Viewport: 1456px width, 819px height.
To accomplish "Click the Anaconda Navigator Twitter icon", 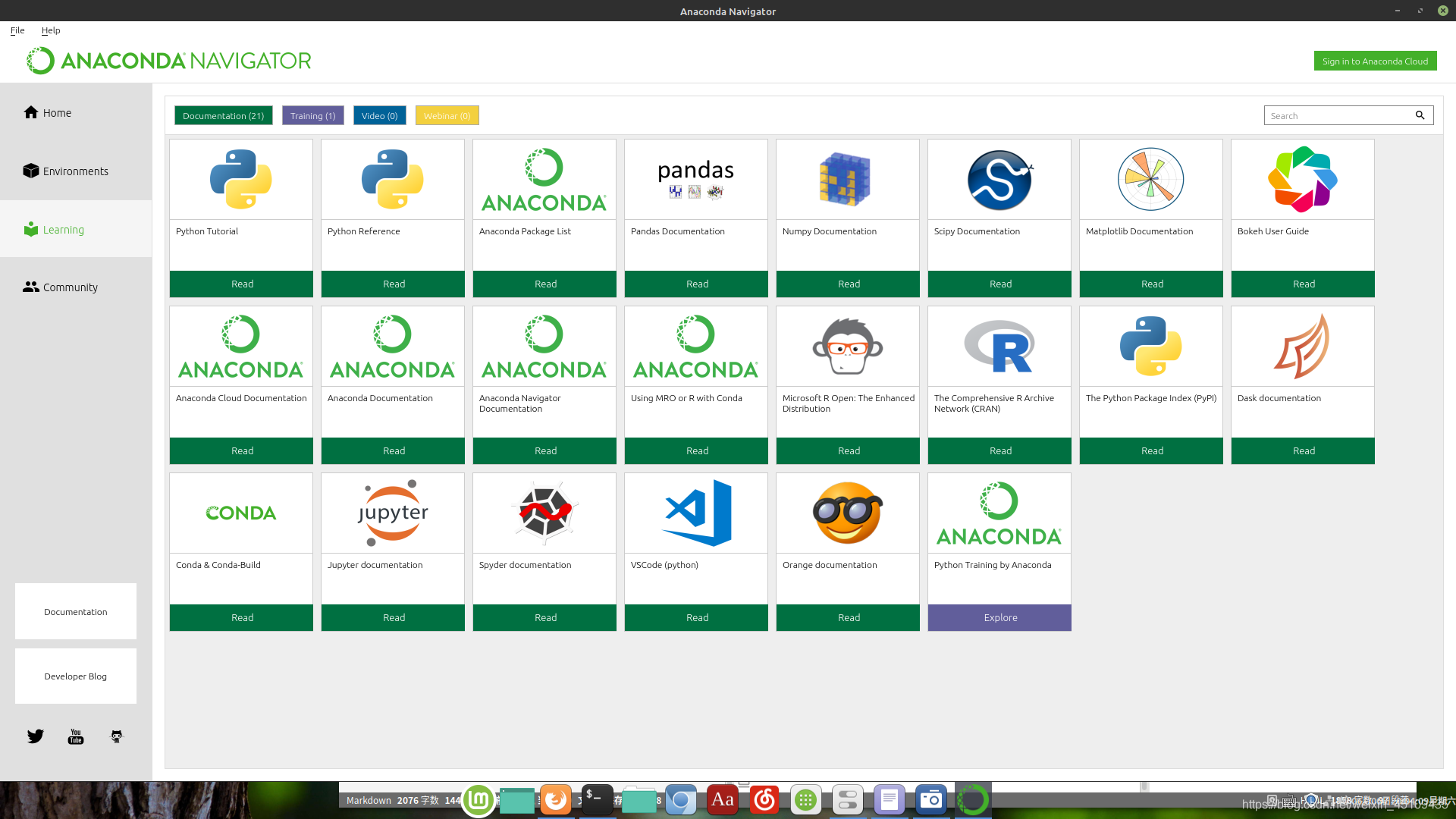I will [x=35, y=735].
